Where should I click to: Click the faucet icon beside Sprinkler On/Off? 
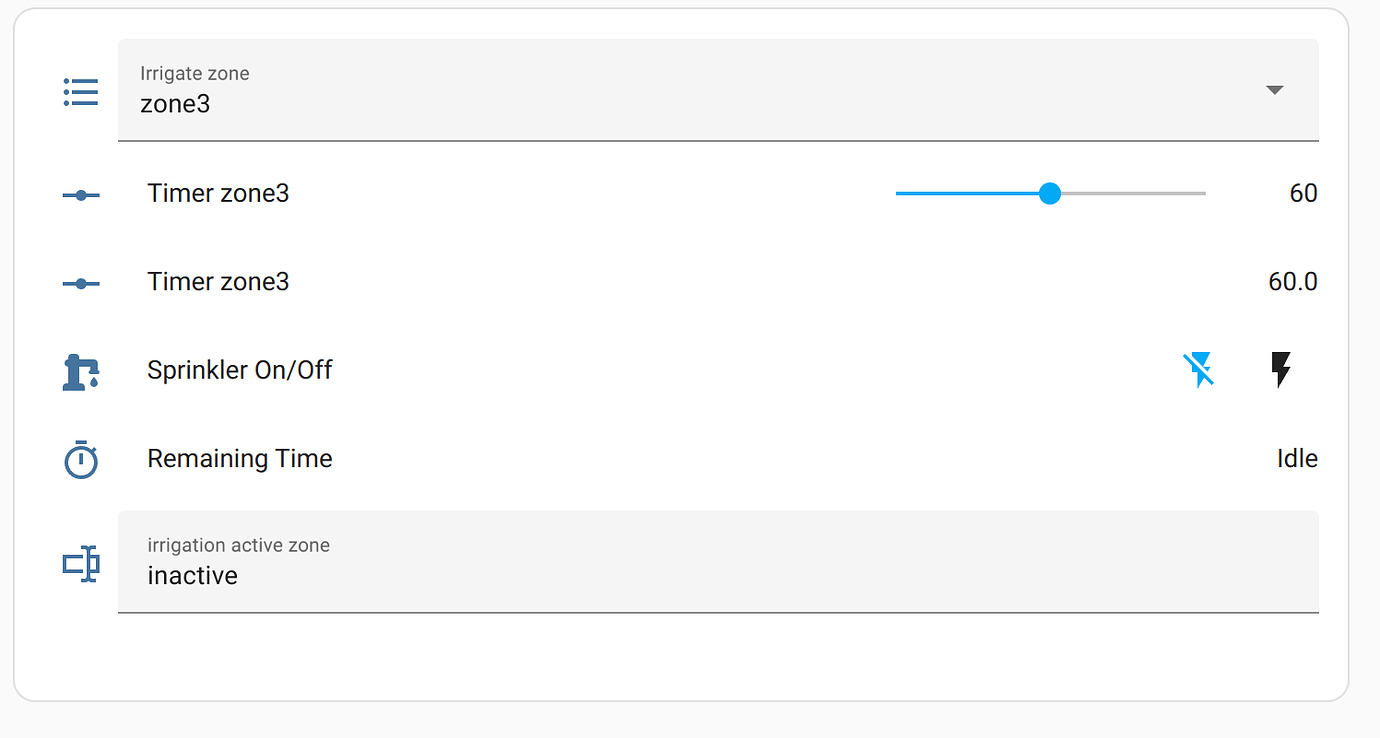click(x=81, y=372)
